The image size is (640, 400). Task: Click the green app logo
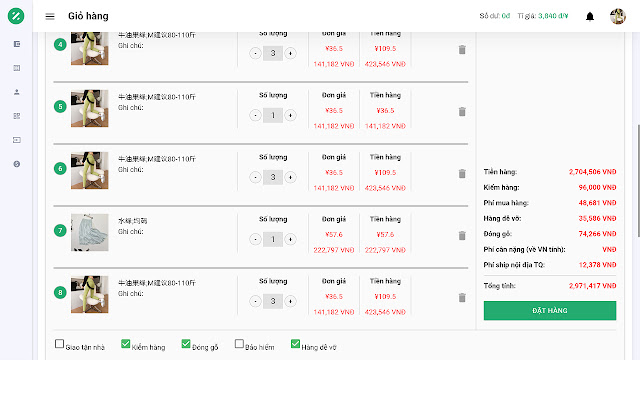point(16,16)
